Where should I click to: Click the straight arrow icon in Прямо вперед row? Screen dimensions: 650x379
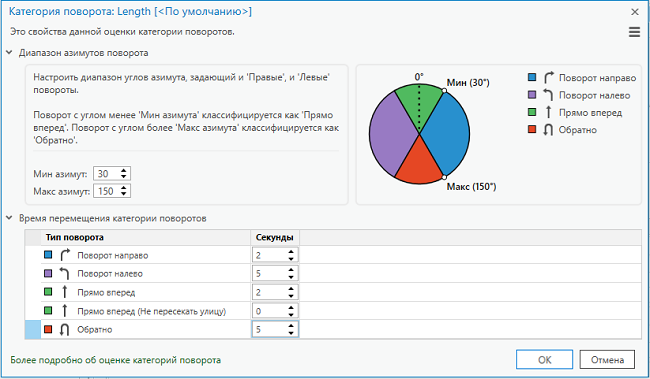(64, 292)
